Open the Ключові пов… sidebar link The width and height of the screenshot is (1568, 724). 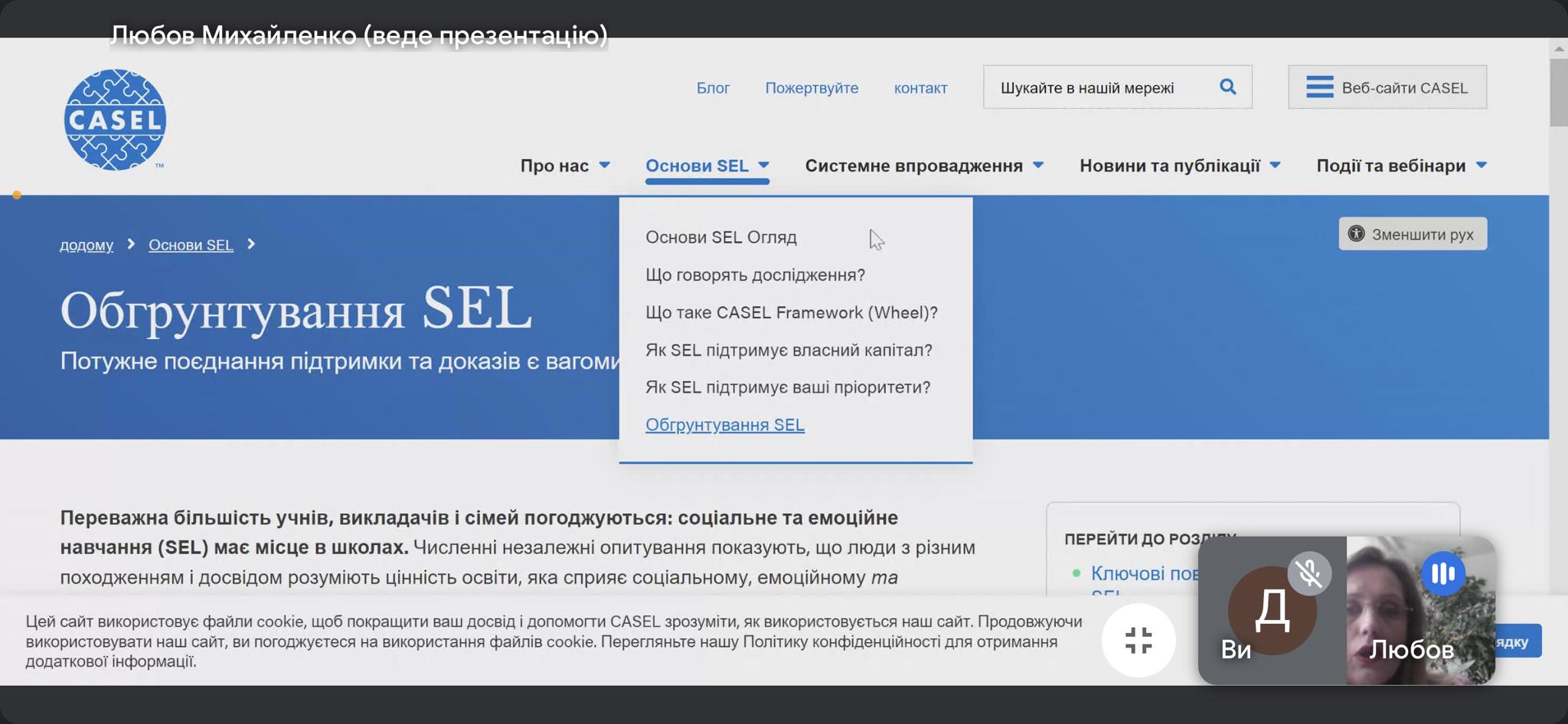(x=1145, y=573)
